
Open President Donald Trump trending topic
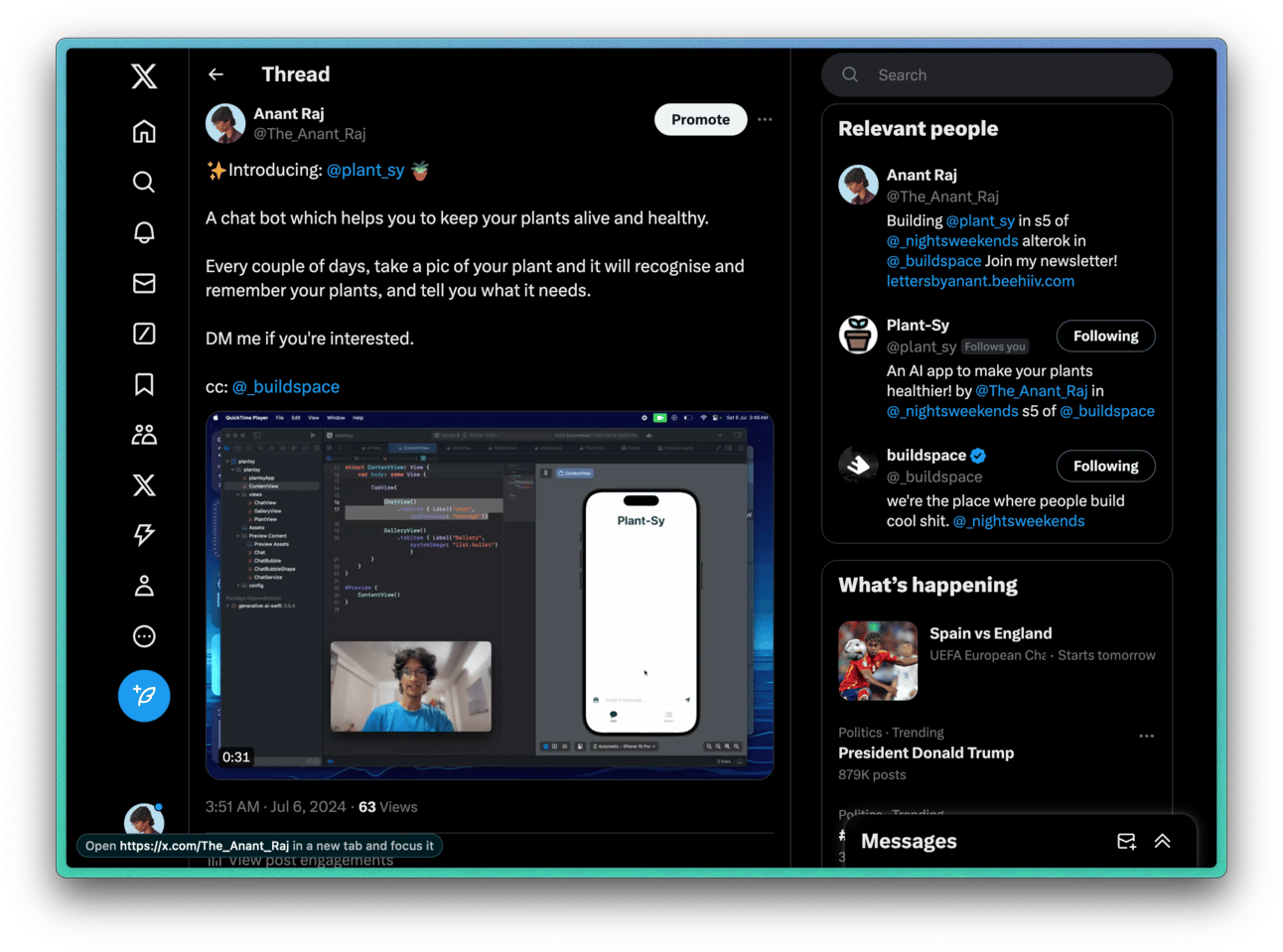tap(926, 753)
